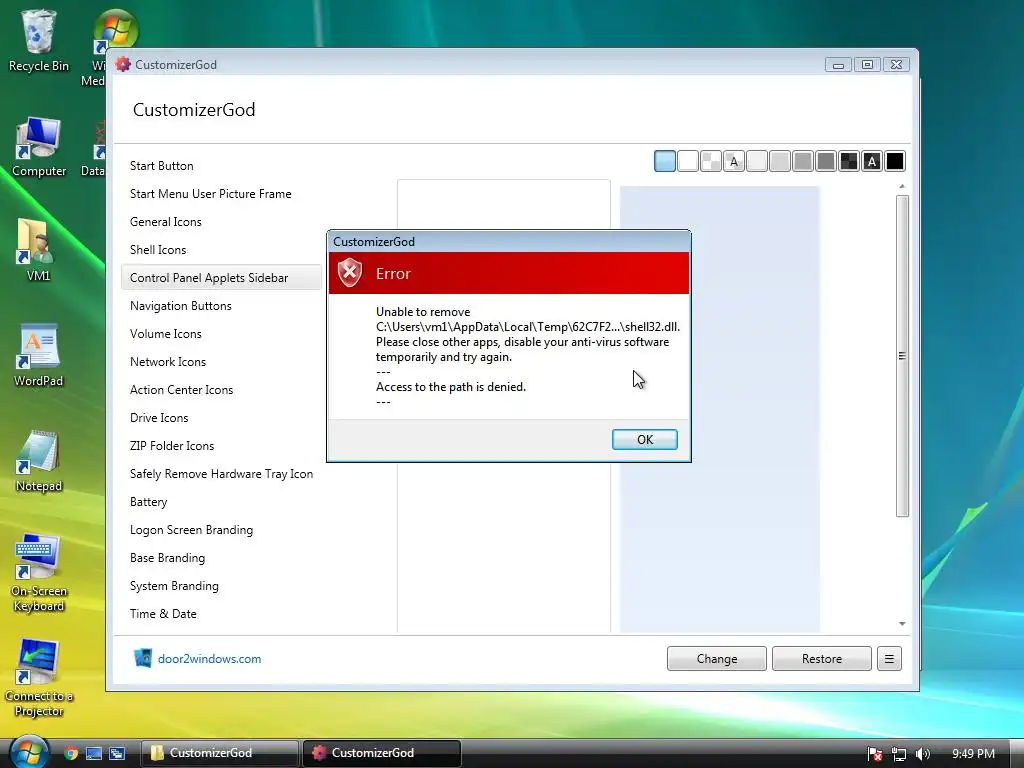
Task: Select the pure white preview background swatch
Action: (x=688, y=161)
